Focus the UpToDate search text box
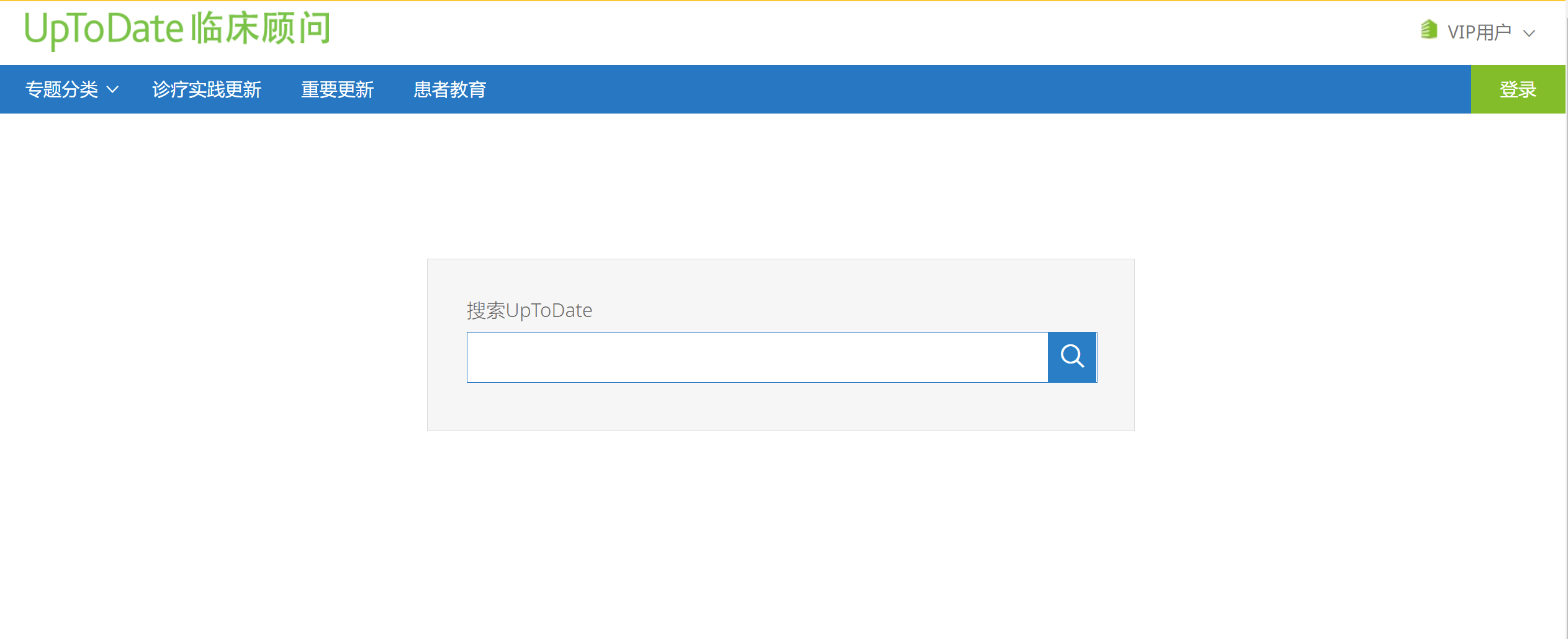Viewport: 1568px width, 639px height. pyautogui.click(x=757, y=357)
